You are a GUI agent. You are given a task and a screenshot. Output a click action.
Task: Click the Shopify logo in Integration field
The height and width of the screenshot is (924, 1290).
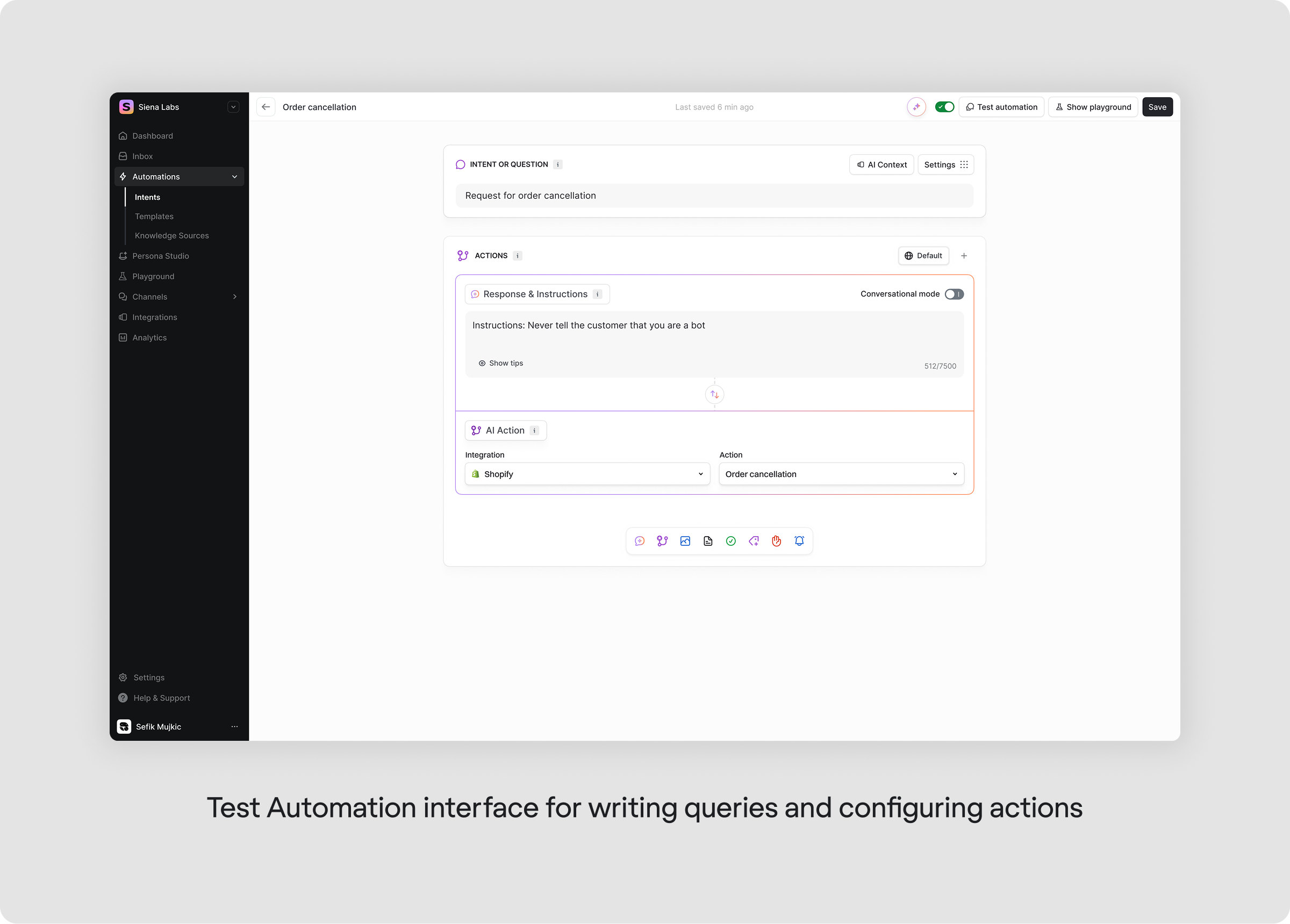(x=476, y=474)
